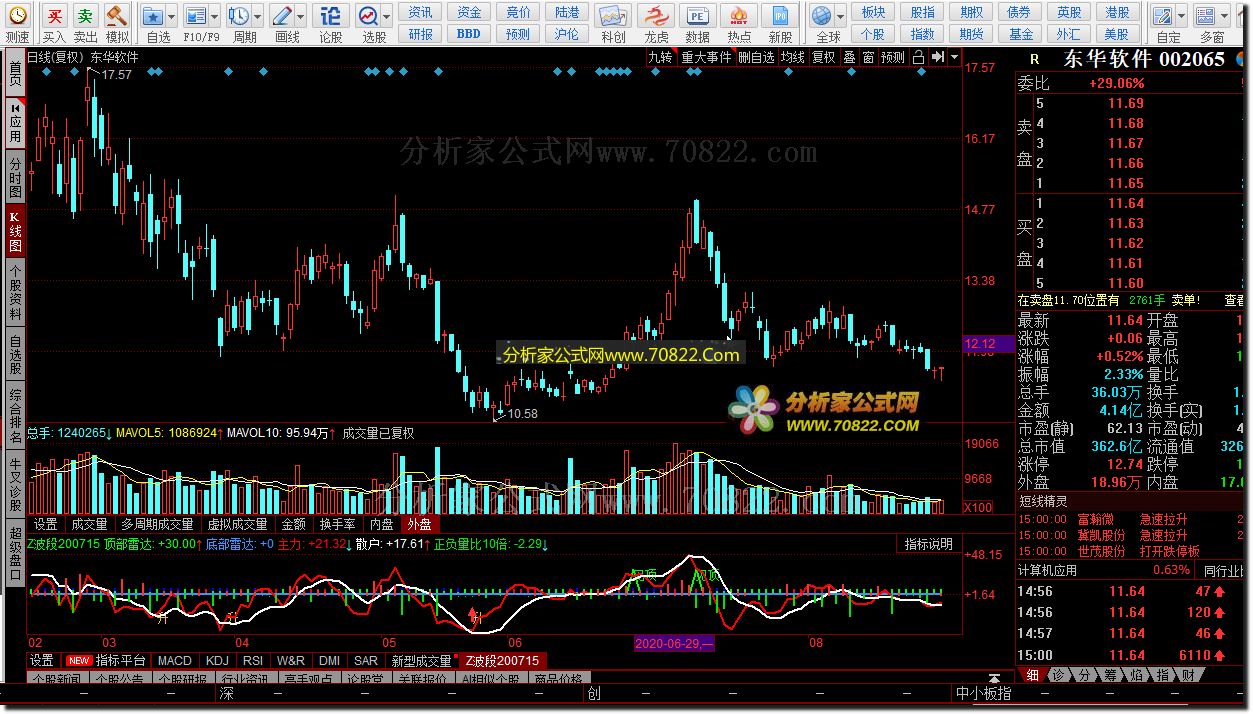Click the 个股新闻 bottom tab
1253x714 pixels.
[x=59, y=680]
